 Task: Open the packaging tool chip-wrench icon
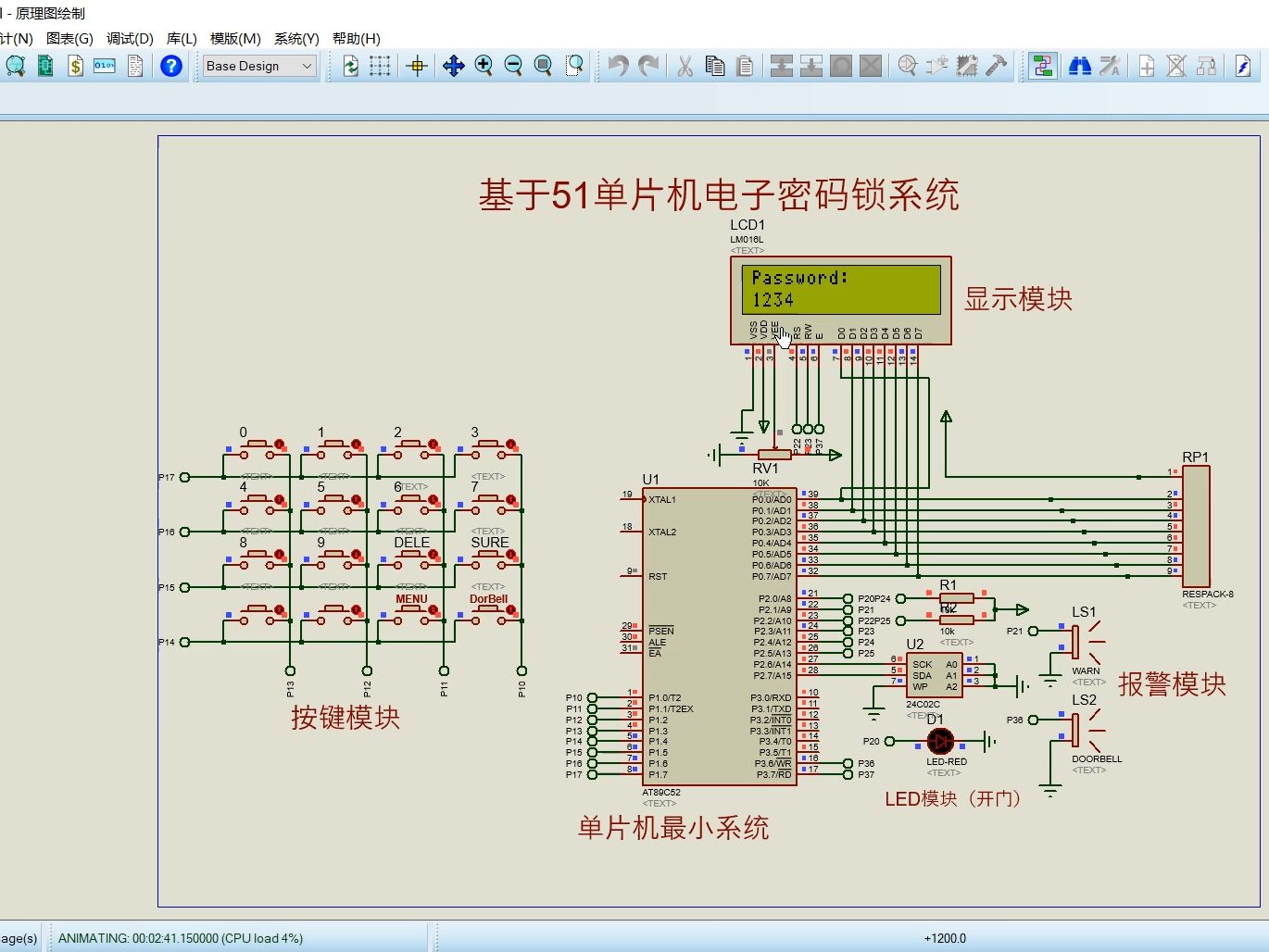[x=966, y=66]
